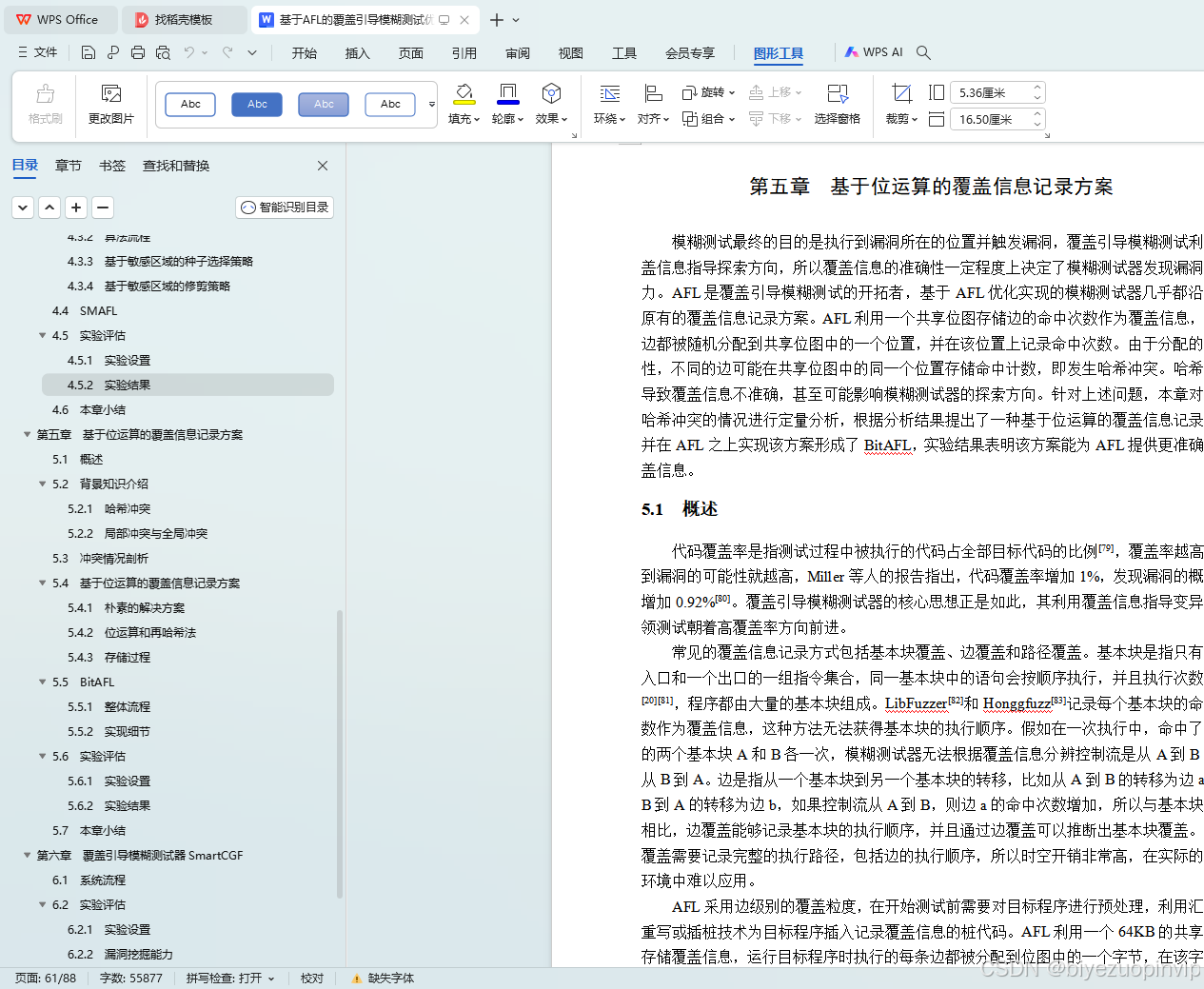This screenshot has width=1204, height=989.
Task: Open the 审阅 (Review) menu tab
Action: click(x=517, y=52)
